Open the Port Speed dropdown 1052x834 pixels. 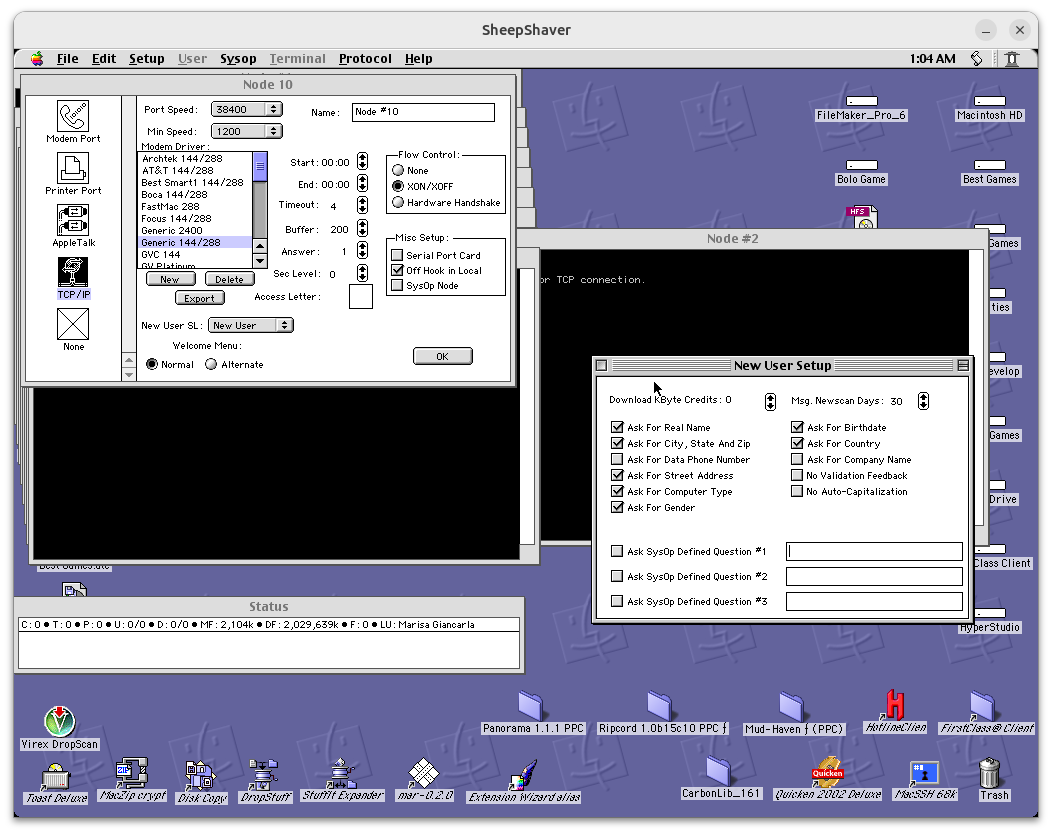[246, 109]
